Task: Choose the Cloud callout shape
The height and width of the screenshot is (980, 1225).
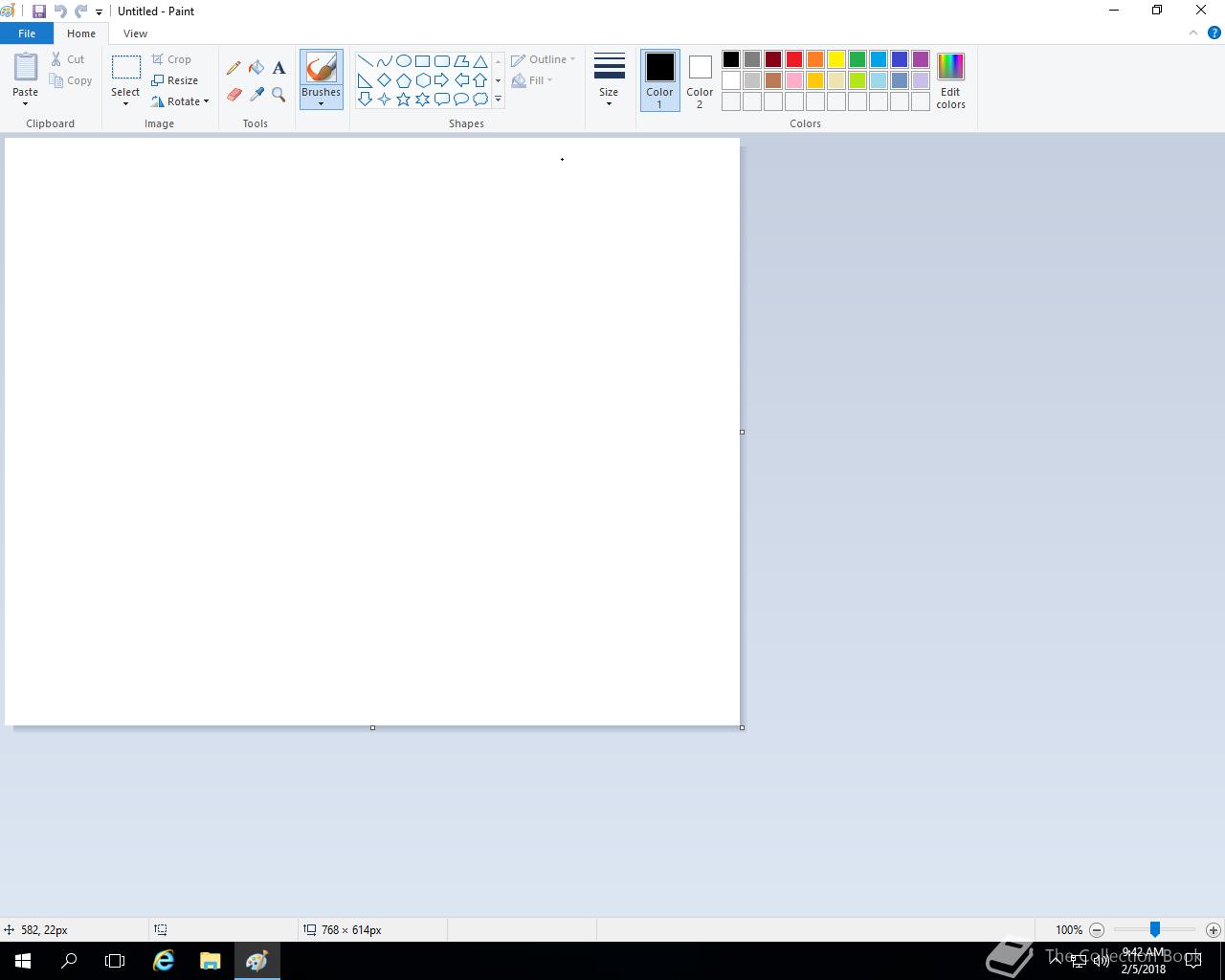Action: [479, 99]
